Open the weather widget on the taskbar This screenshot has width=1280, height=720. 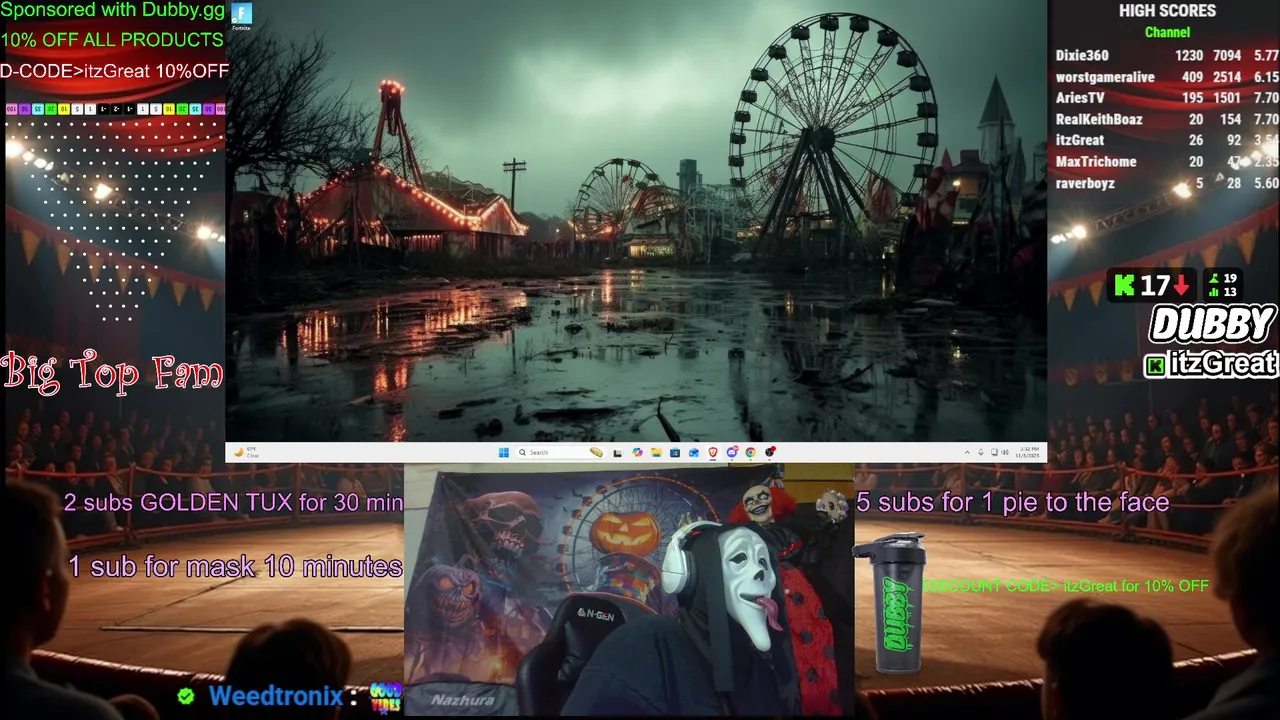[245, 452]
